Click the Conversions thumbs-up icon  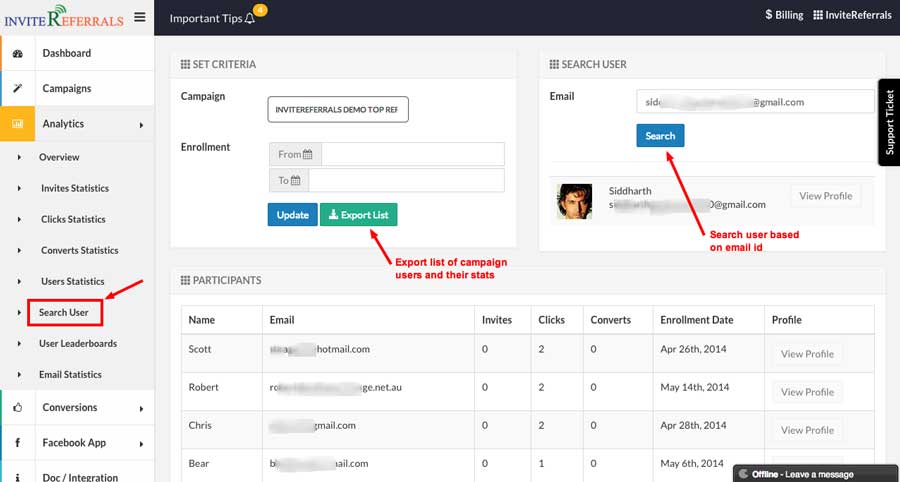coord(18,407)
